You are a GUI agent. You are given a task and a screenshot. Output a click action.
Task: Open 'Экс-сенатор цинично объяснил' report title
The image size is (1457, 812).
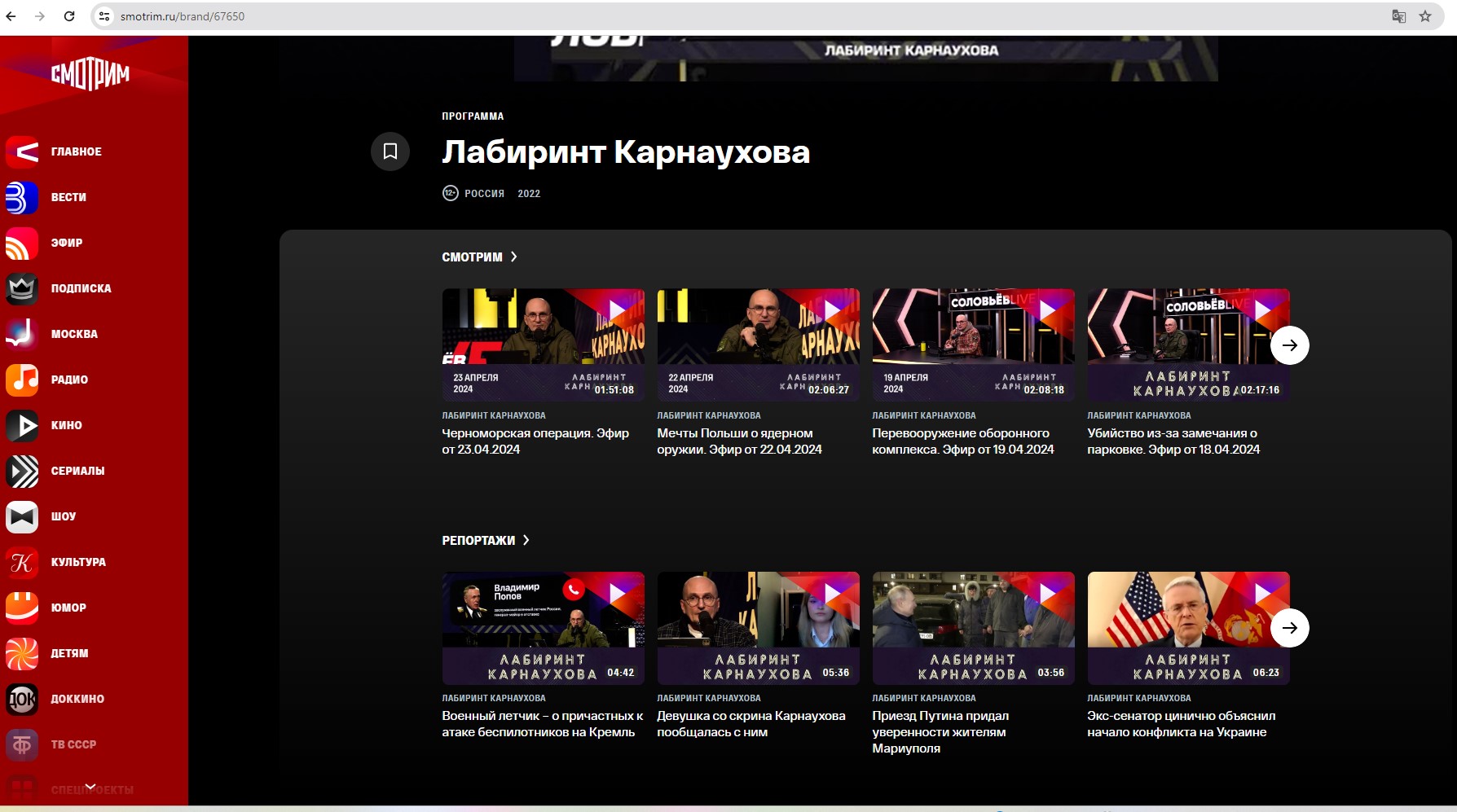pos(1182,724)
